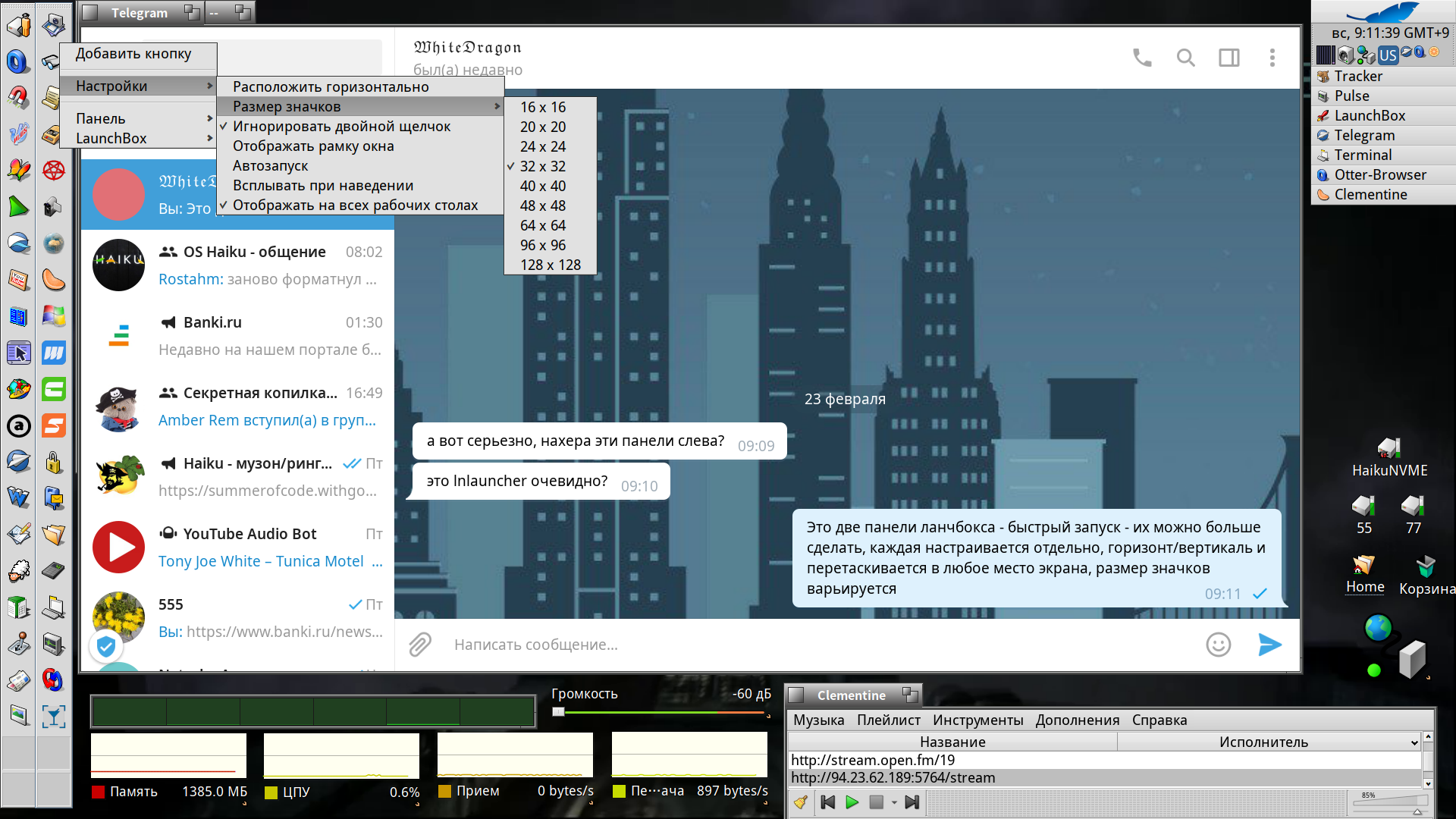Launch the Windows flag icon in LaunchBox

click(54, 316)
